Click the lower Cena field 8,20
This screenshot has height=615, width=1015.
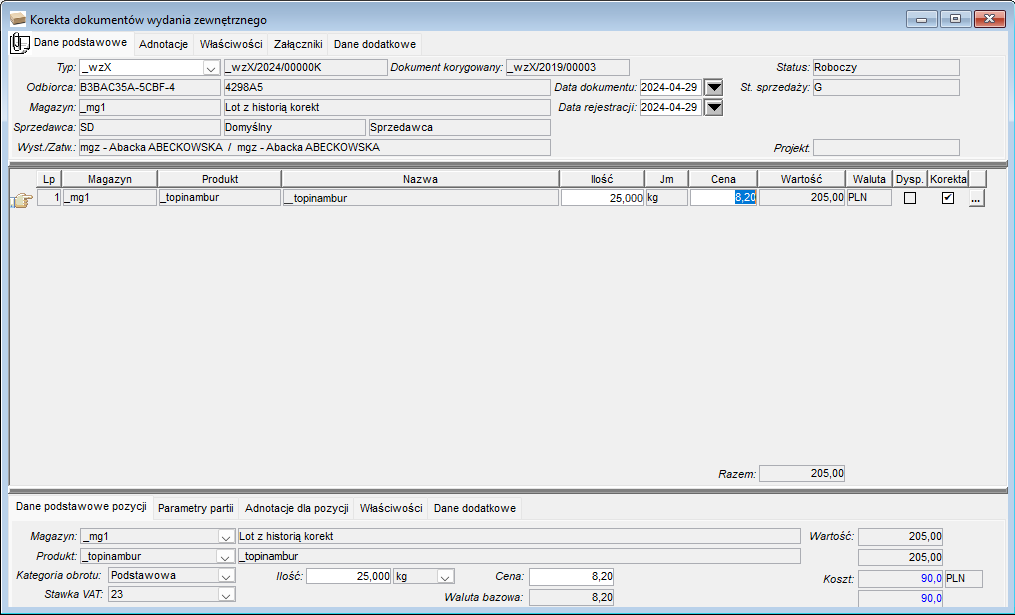click(571, 576)
